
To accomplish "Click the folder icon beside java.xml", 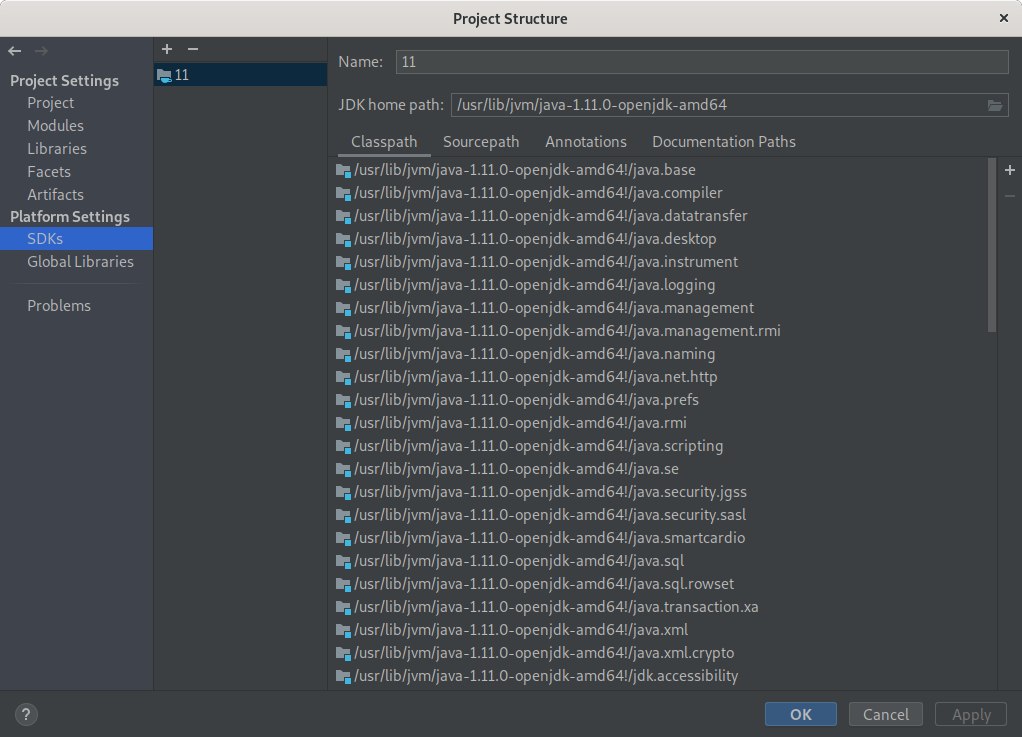I will coord(343,631).
